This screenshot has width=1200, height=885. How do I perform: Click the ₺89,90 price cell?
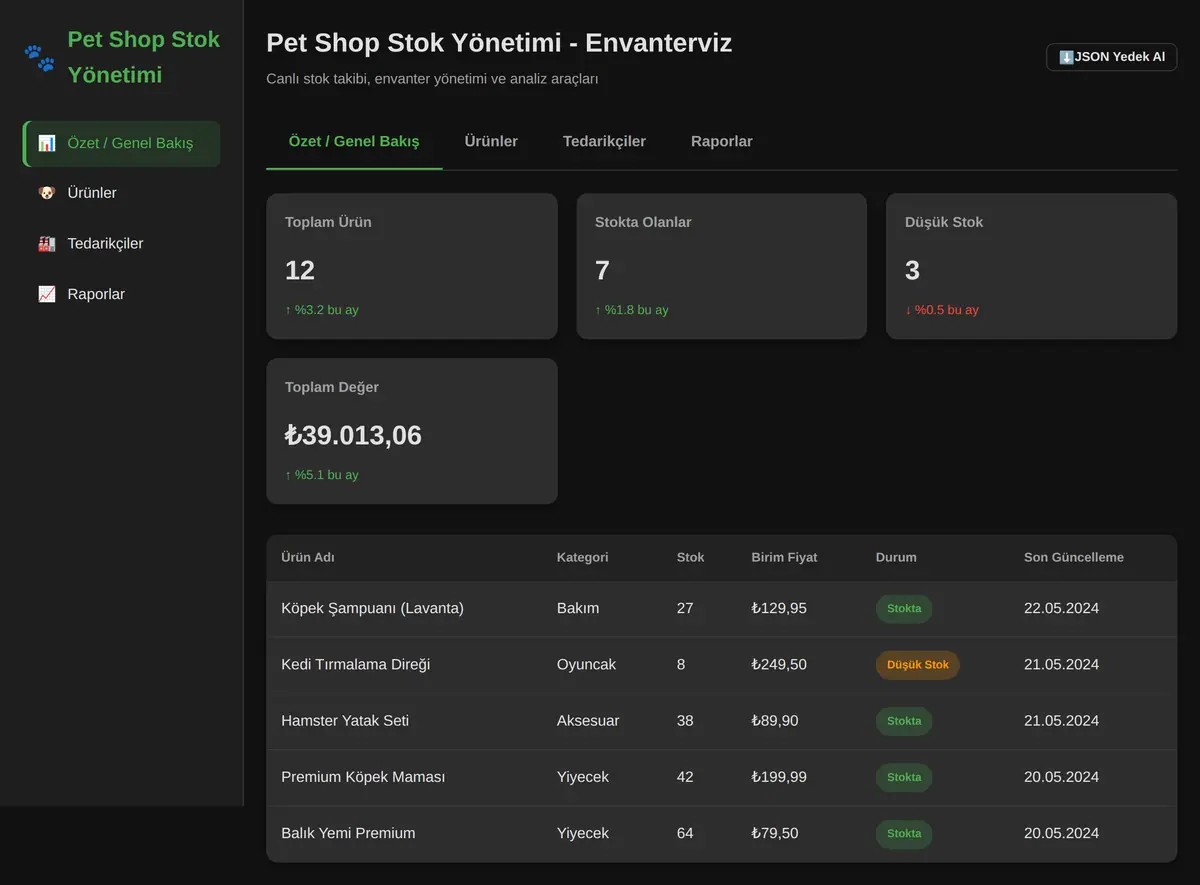pyautogui.click(x=775, y=720)
